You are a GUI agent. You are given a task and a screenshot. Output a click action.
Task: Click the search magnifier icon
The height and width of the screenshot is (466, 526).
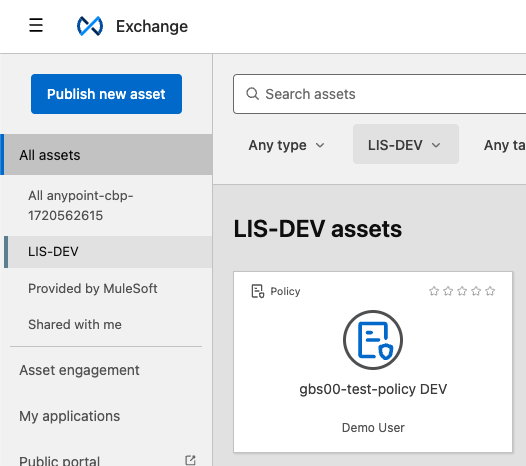[x=253, y=94]
